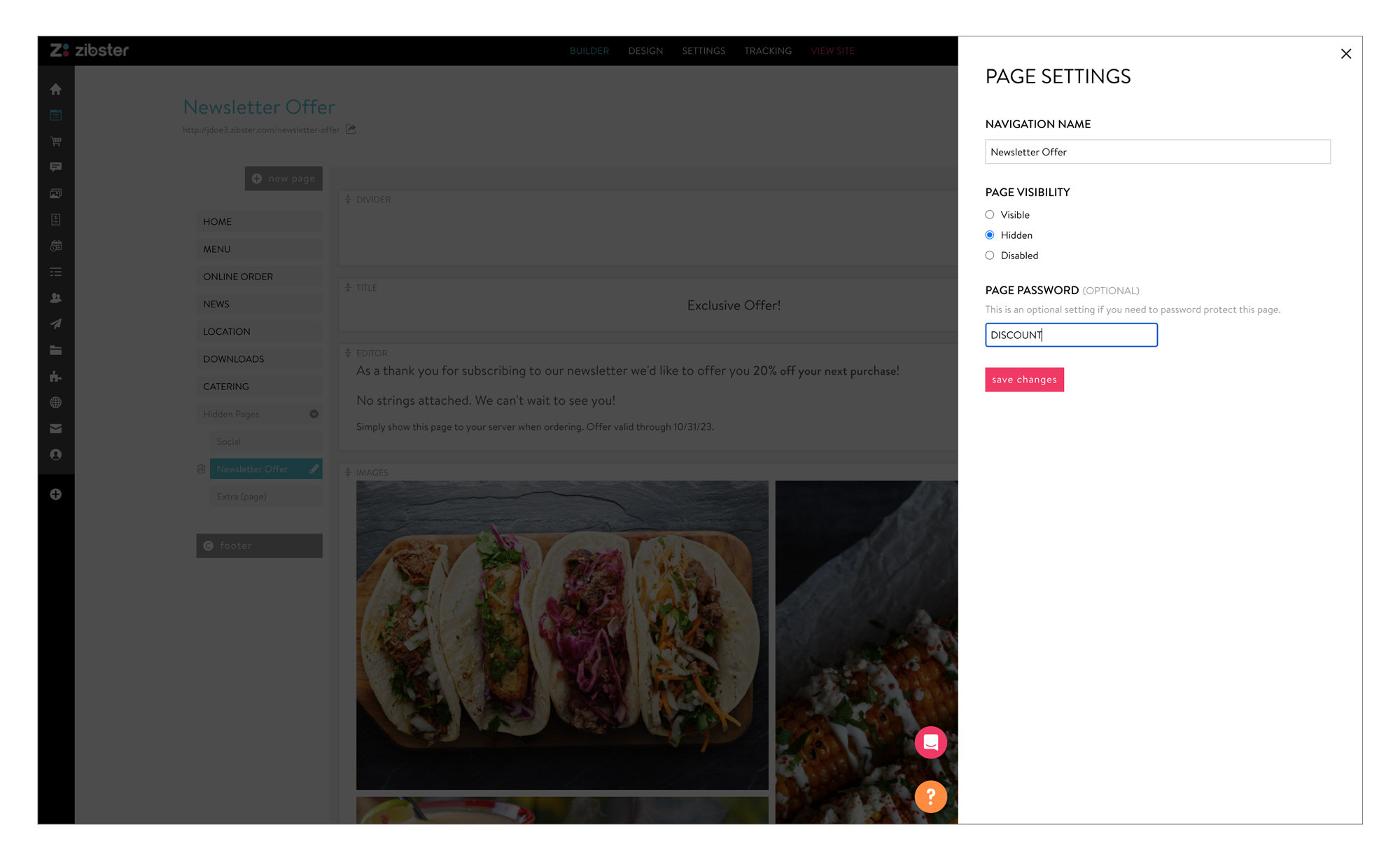Screen dimensions: 1400x860
Task: Open the pink chat messenger bubble
Action: coord(931,742)
